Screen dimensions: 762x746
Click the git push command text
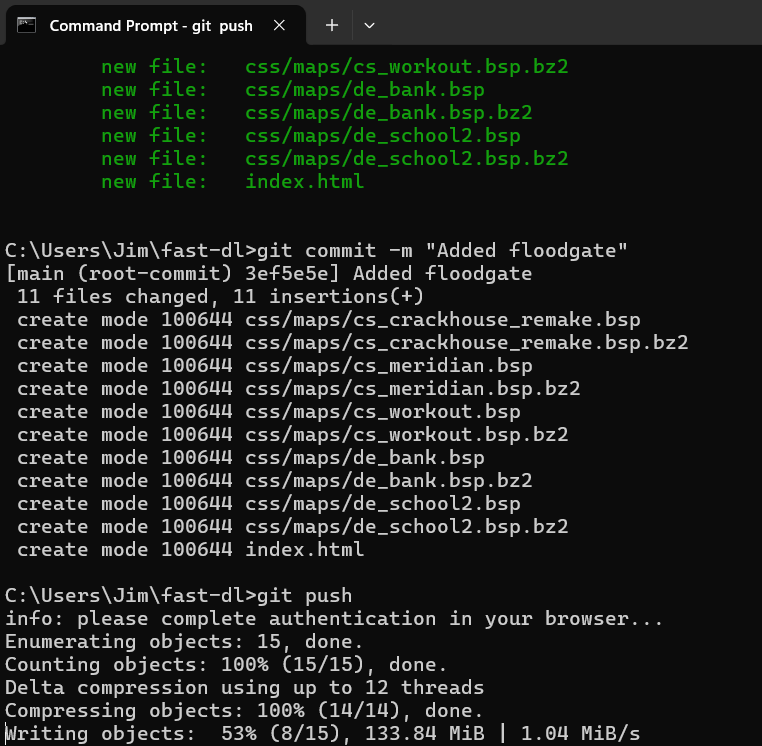[x=305, y=595]
